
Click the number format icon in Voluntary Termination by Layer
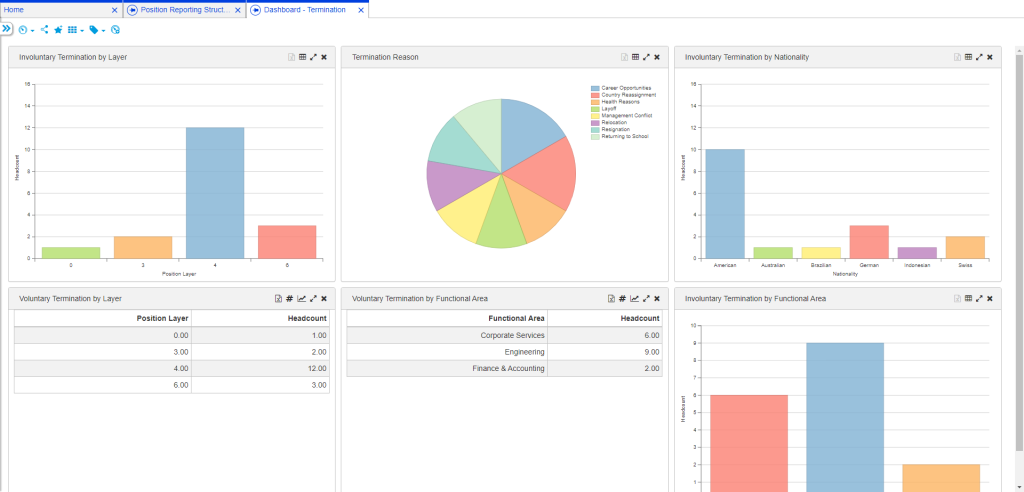coord(289,298)
